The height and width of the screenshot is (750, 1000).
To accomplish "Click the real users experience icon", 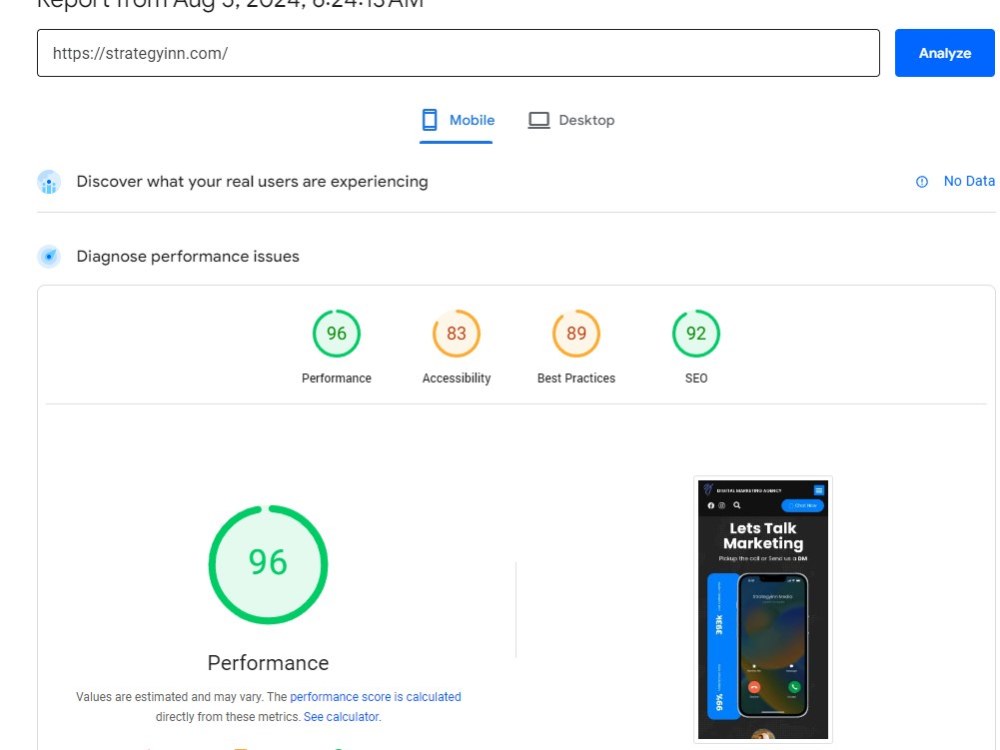I will [49, 182].
